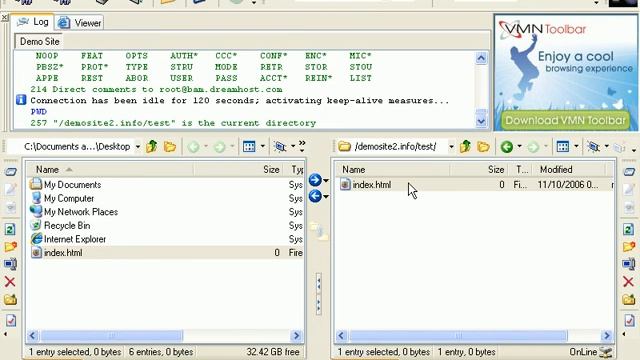This screenshot has width=640, height=360.
Task: Open the remote filter dropdown arrow
Action: pos(607,147)
